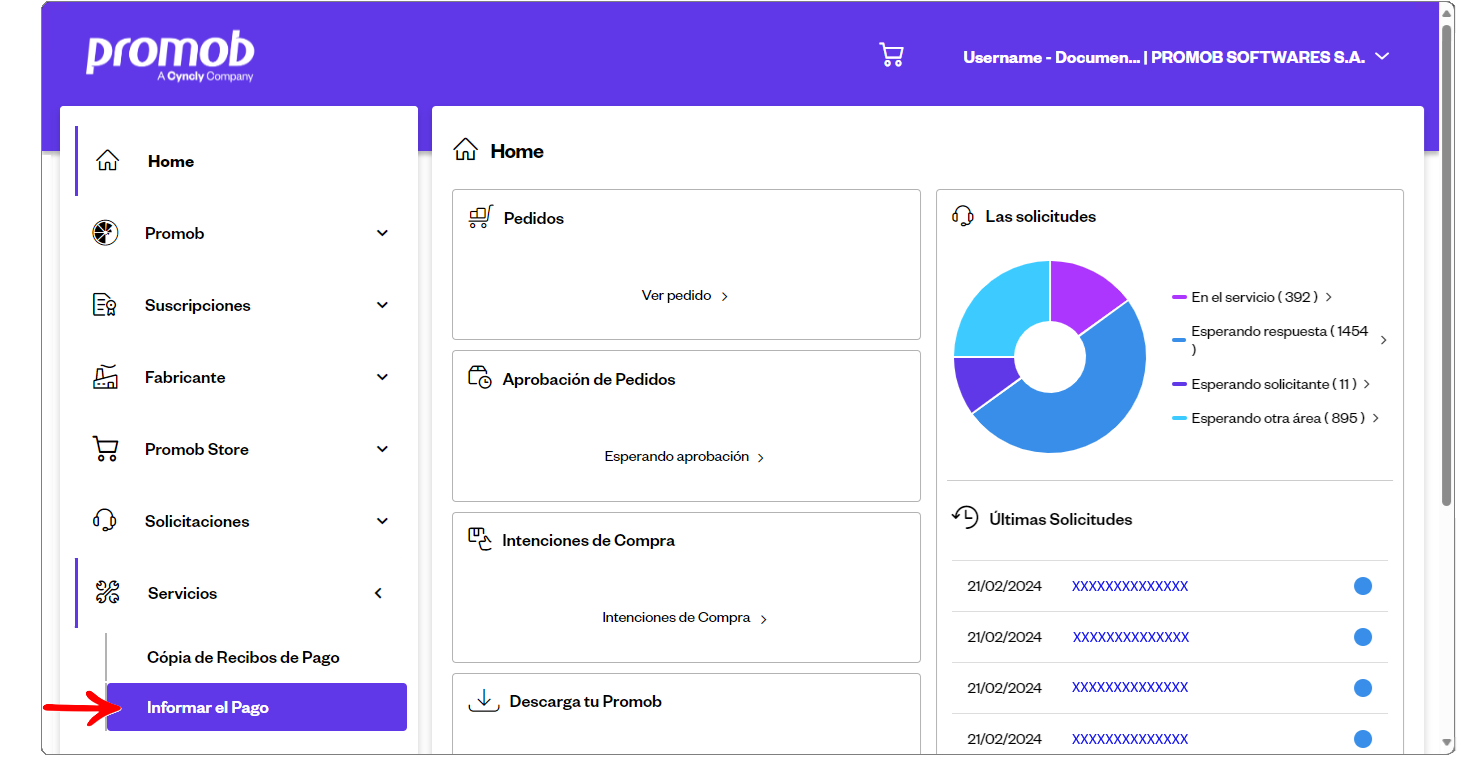
Task: Click the Promob Store cart icon
Action: (x=105, y=449)
